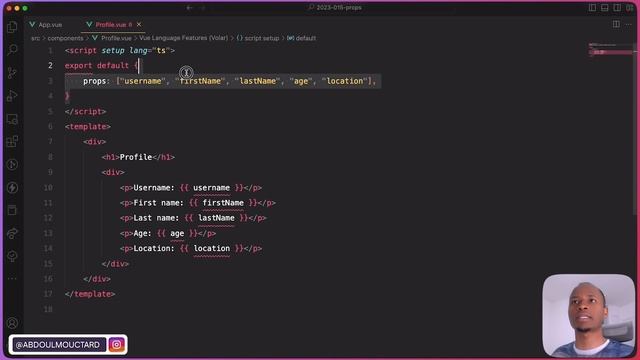This screenshot has height=360, width=640.
Task: Click the Profile.vue breadcrumb
Action: [112, 38]
